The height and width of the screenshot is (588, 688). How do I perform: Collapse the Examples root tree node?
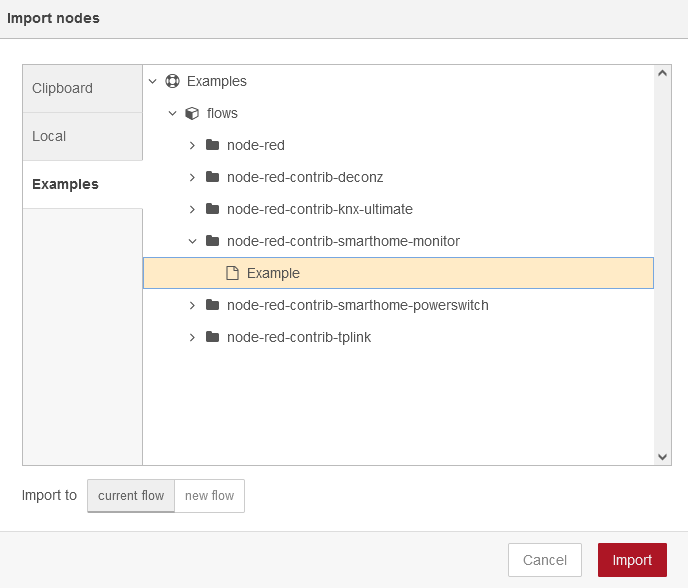click(x=152, y=81)
